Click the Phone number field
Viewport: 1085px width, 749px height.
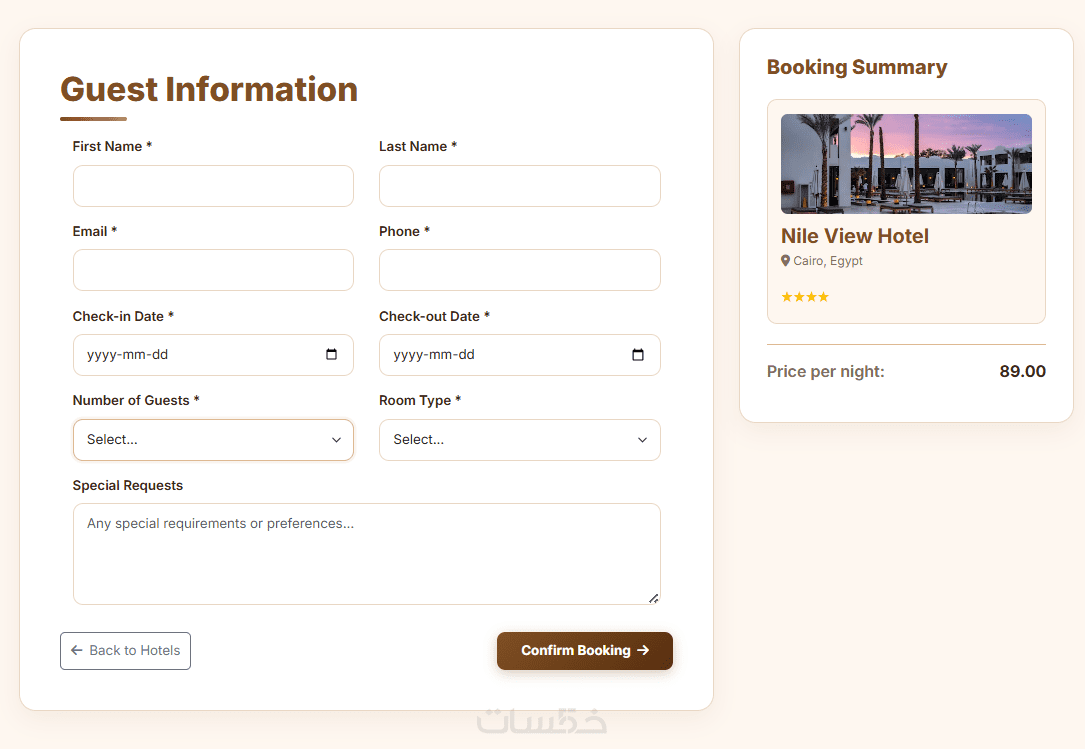(x=519, y=270)
